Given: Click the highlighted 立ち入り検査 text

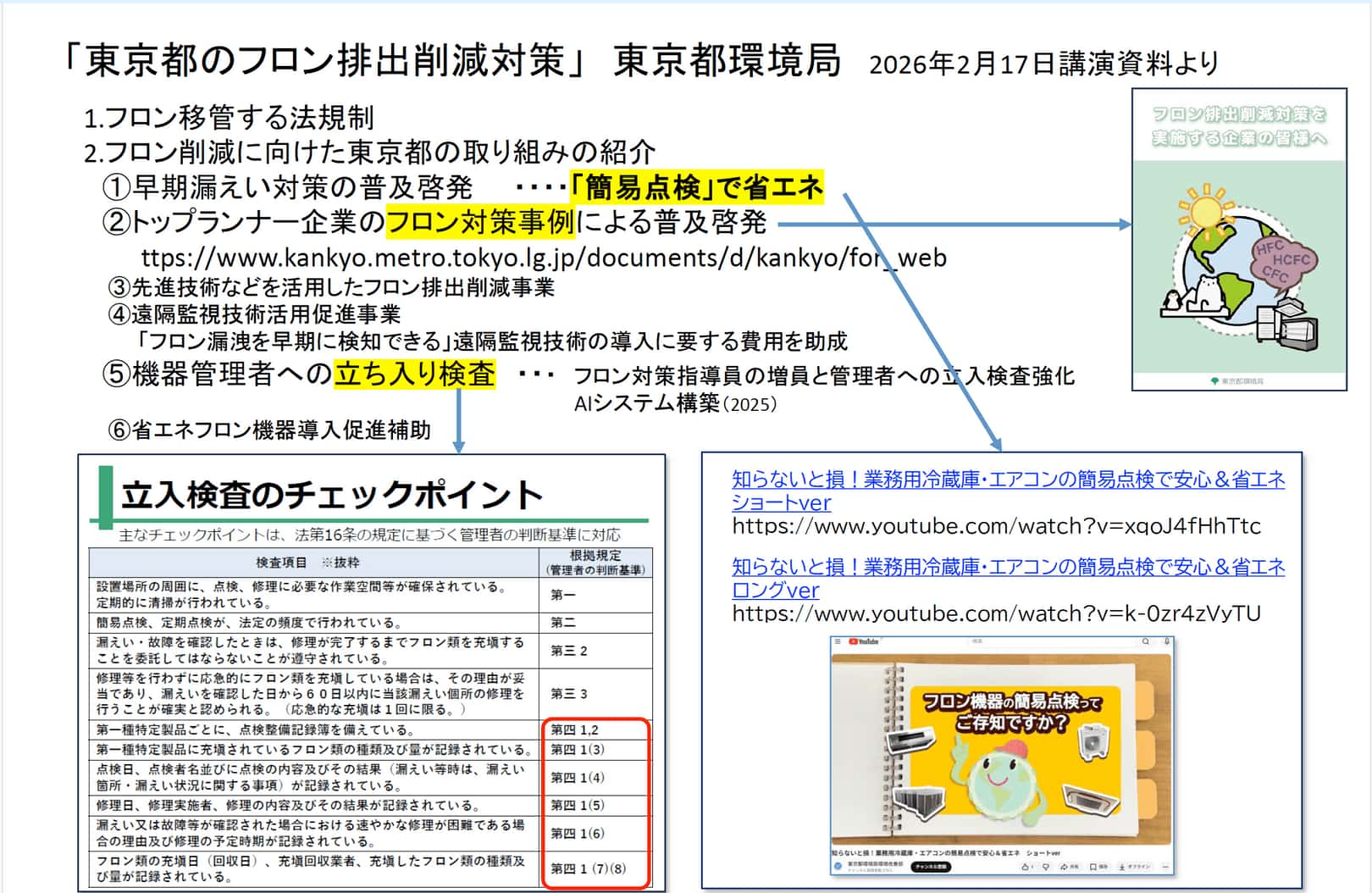Looking at the screenshot, I should pyautogui.click(x=414, y=374).
